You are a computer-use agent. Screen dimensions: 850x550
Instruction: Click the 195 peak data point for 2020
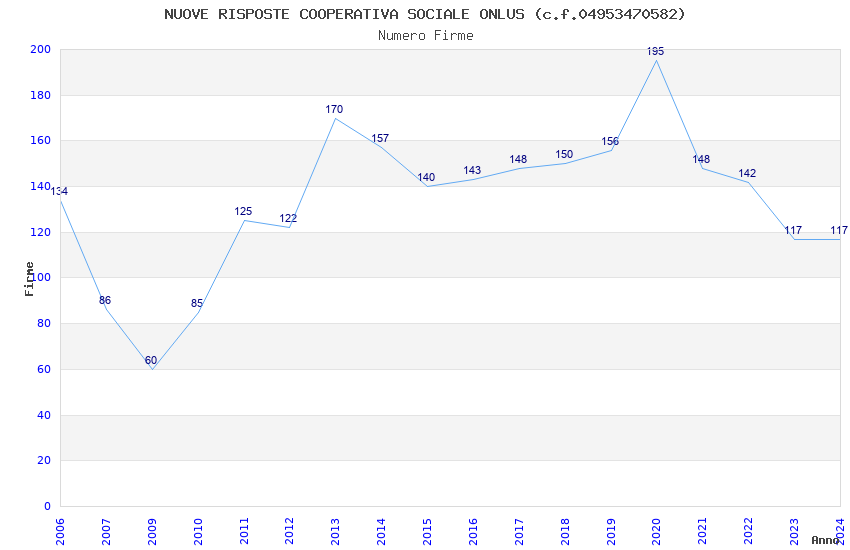(655, 51)
